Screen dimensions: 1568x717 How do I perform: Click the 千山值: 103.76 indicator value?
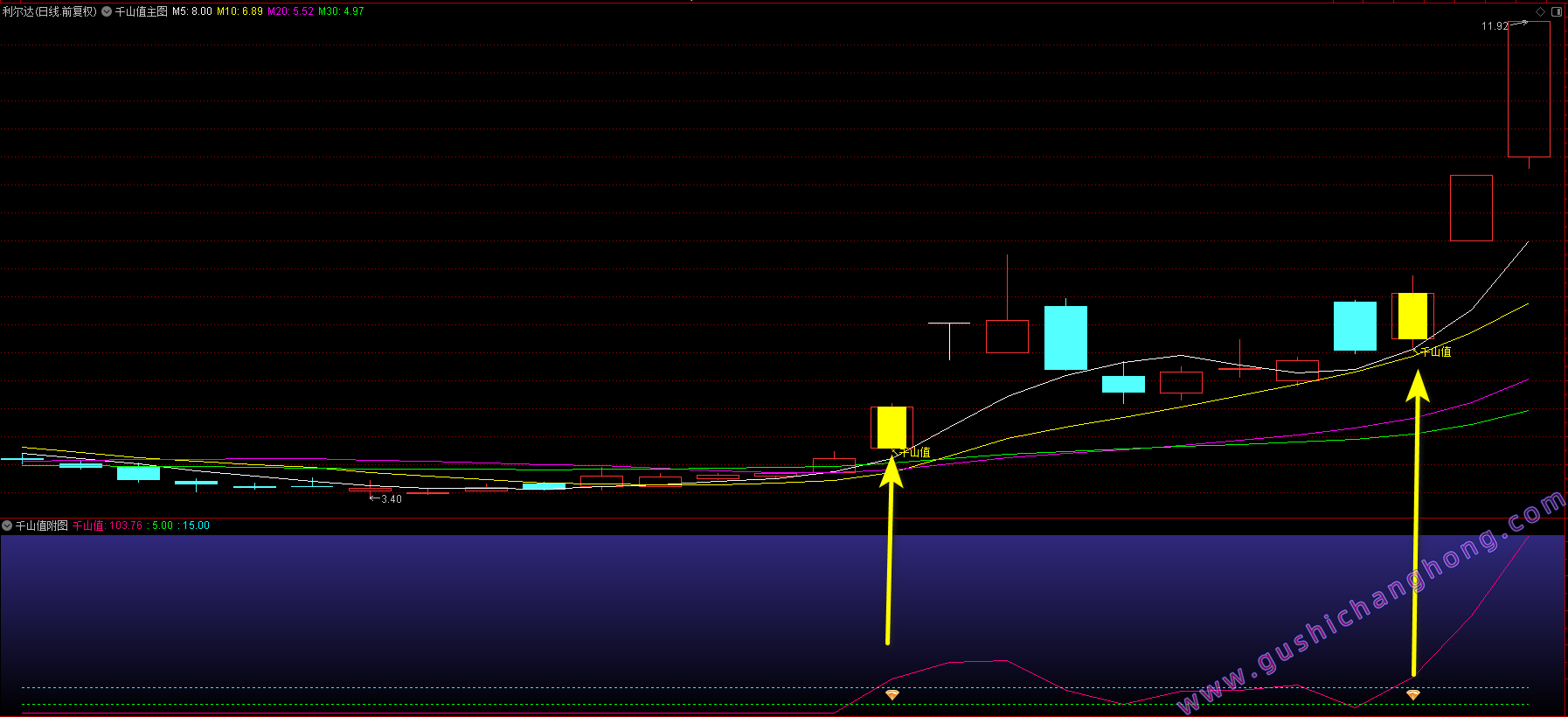pyautogui.click(x=108, y=526)
